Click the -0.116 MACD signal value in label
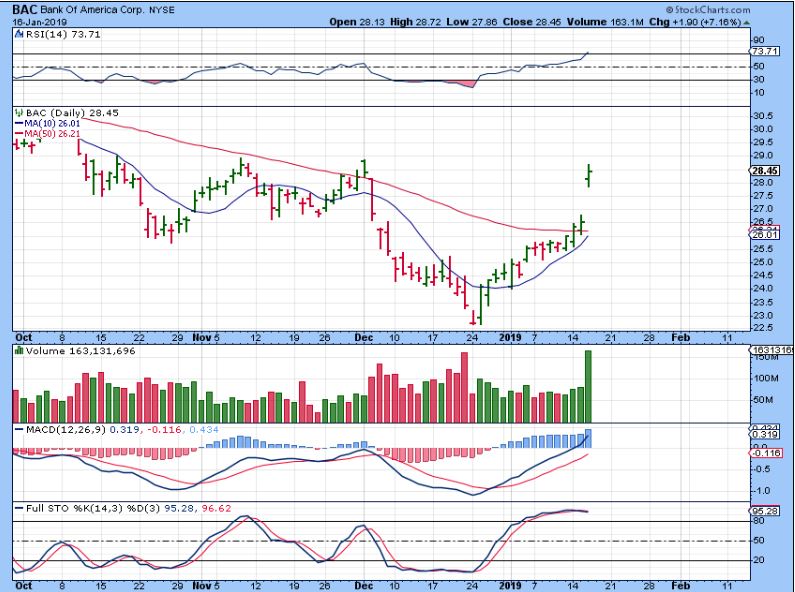Viewport: 795px width, 592px height. [165, 429]
